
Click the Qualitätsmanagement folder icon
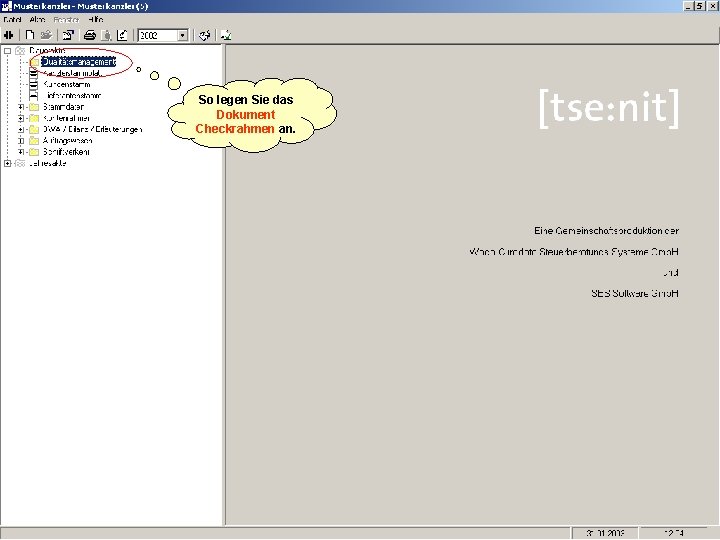coord(34,62)
